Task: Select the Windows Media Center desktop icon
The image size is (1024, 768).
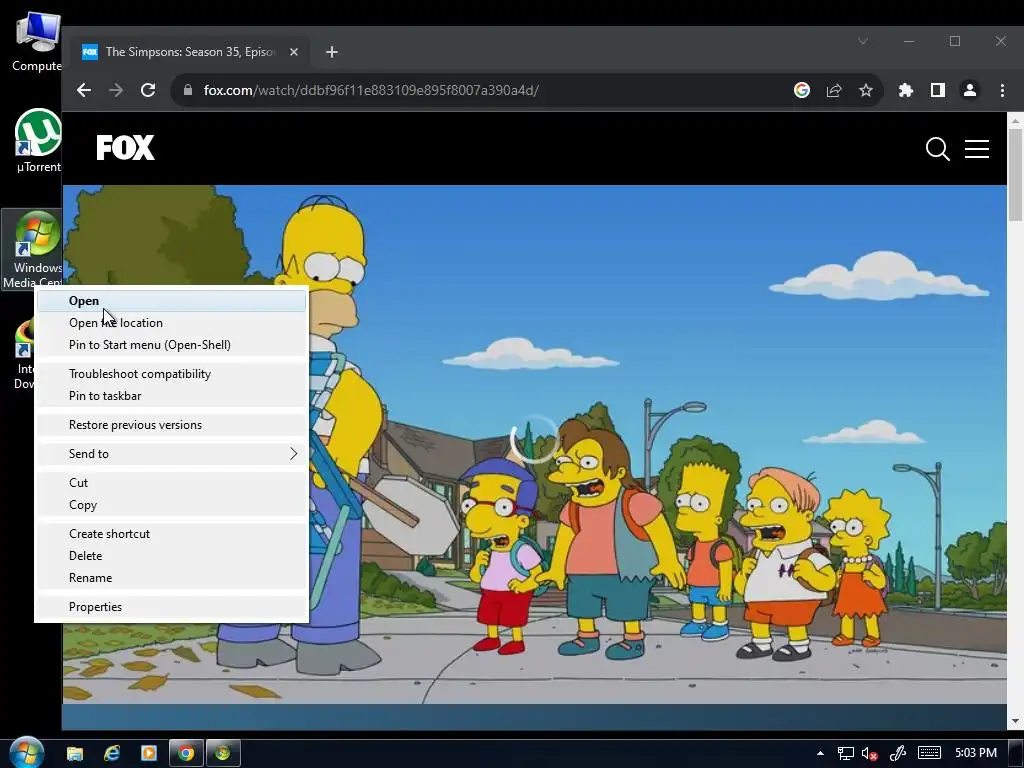Action: point(33,249)
